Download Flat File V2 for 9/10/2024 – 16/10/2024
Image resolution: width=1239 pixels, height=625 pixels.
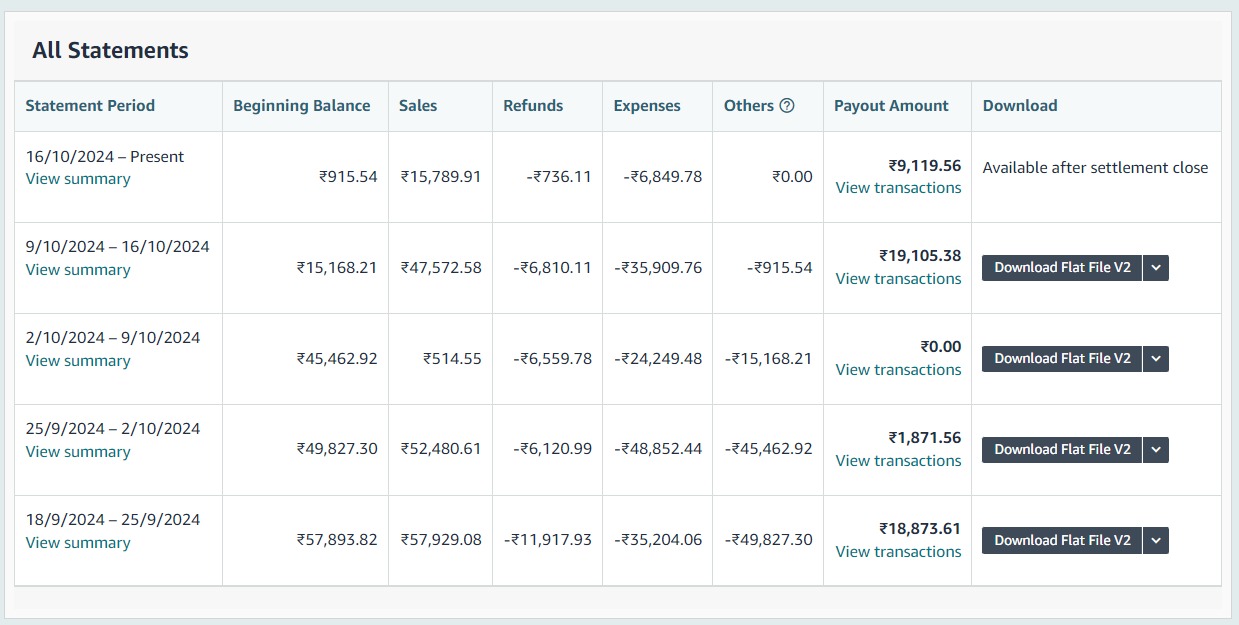[x=1062, y=267]
